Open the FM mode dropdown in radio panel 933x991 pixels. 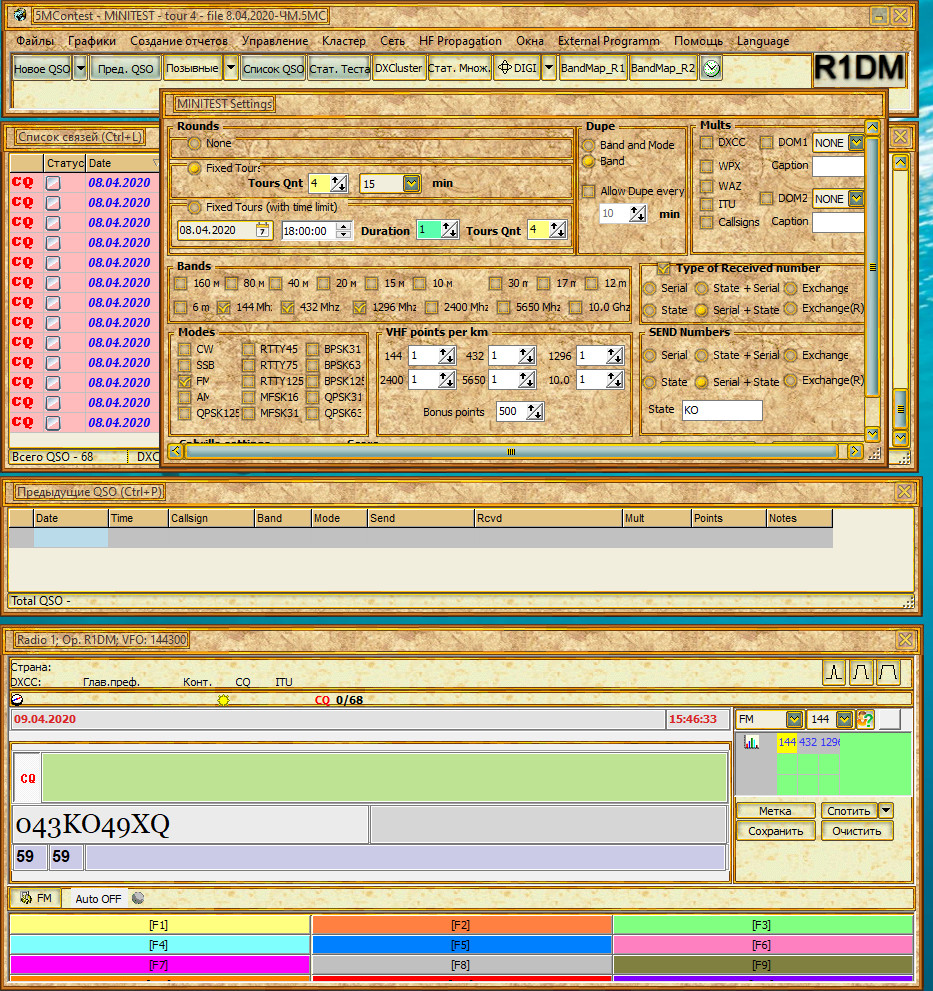click(794, 719)
